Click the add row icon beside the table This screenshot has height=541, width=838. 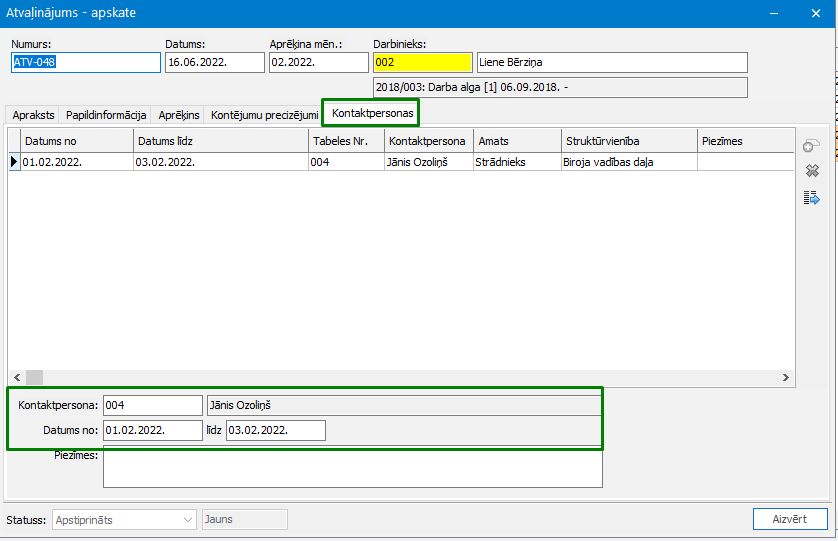click(x=811, y=146)
